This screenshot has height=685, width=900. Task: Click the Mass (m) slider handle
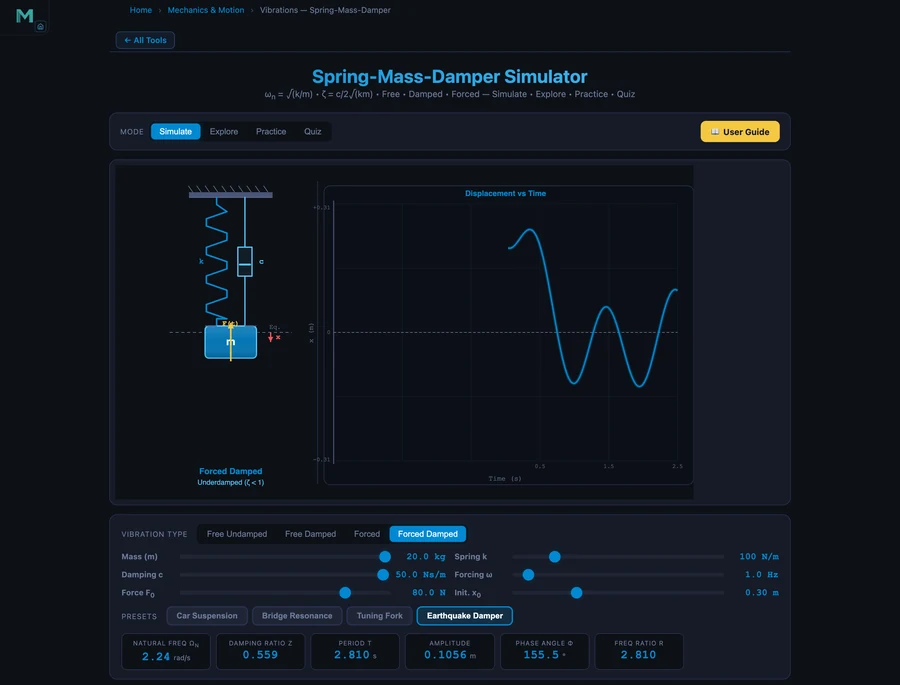[385, 557]
